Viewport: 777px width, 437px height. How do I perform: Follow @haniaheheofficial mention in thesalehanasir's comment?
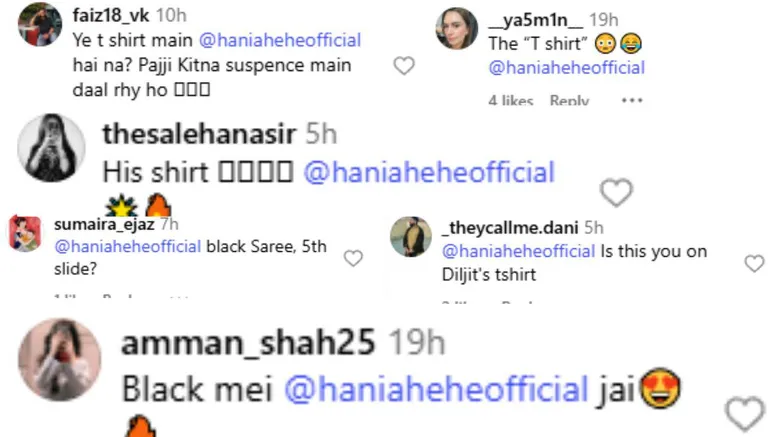click(428, 172)
